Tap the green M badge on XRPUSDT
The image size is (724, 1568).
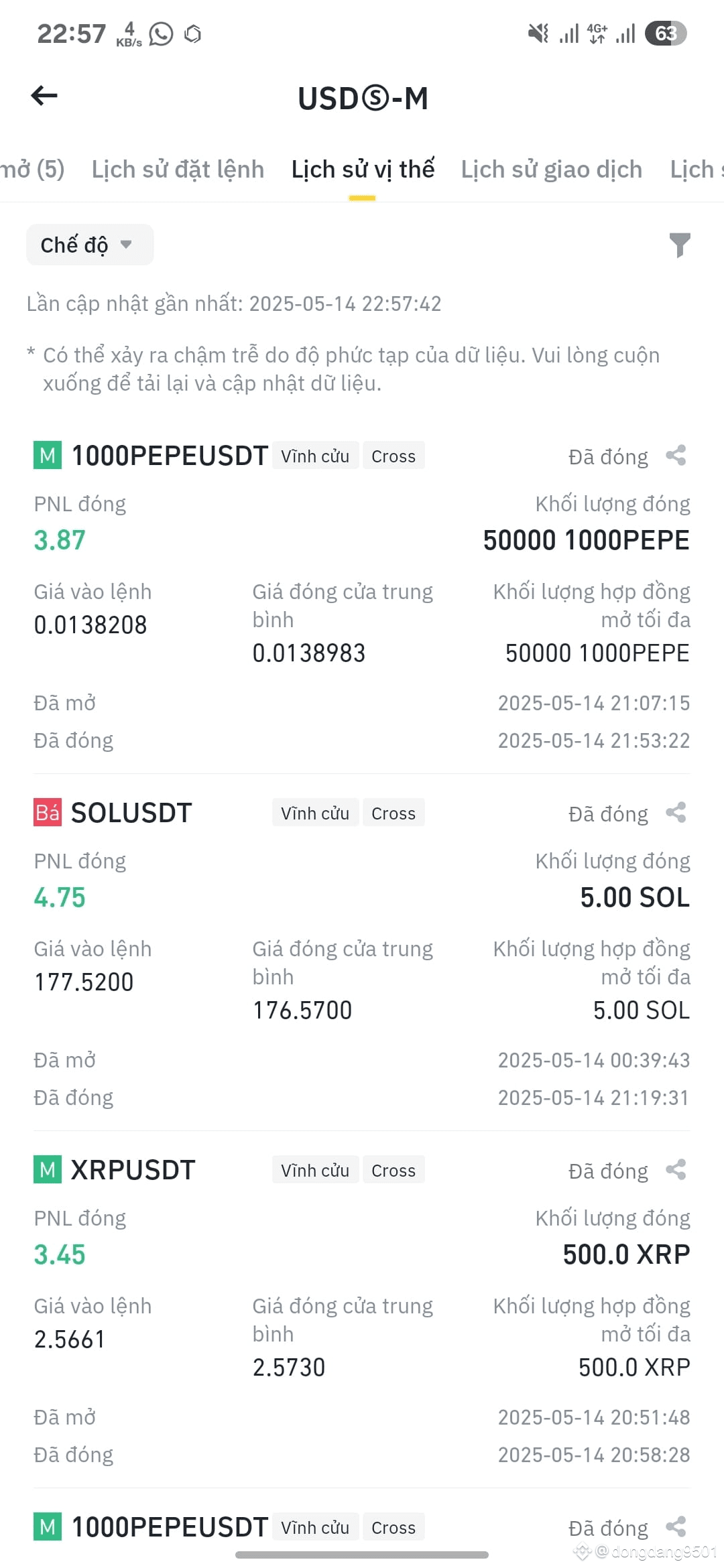(x=48, y=1170)
